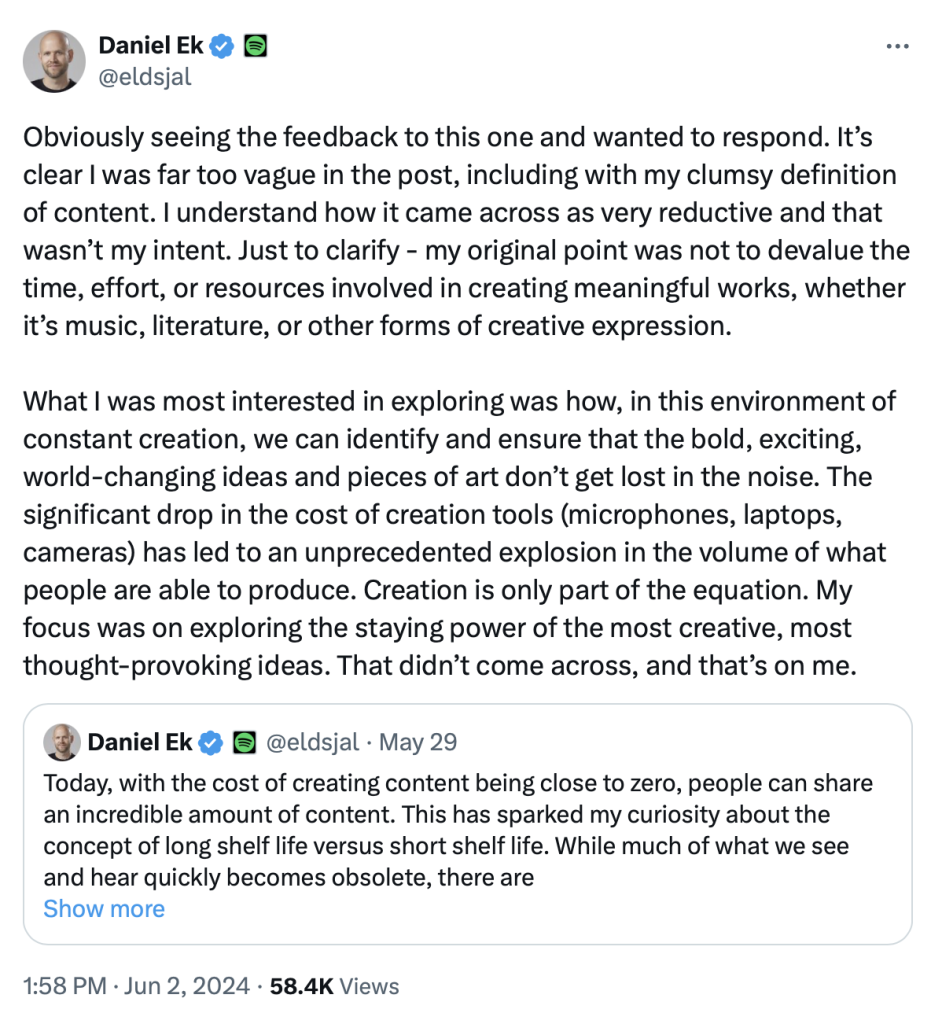Image resolution: width=931 pixels, height=1024 pixels.
Task: Click the Views label next to 58.4K
Action: click(369, 986)
